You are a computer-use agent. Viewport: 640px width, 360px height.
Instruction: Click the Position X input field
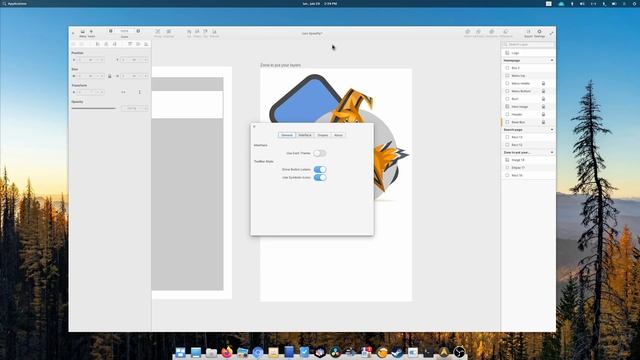(x=91, y=60)
